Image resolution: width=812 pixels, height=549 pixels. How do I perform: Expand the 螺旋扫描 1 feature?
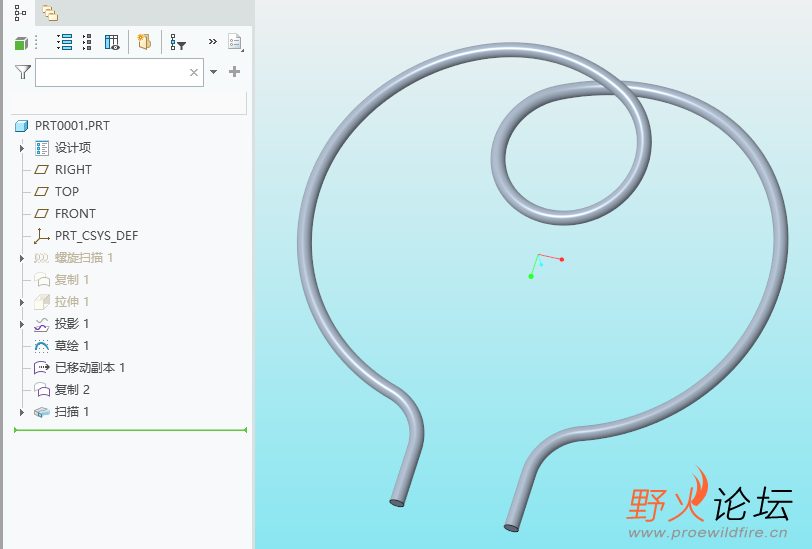pyautogui.click(x=22, y=258)
